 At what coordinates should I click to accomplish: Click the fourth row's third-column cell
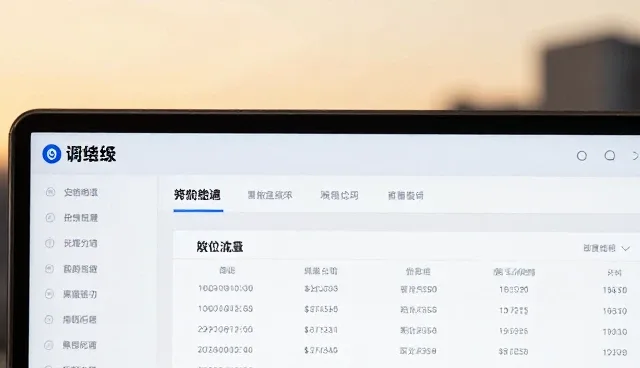(418, 350)
